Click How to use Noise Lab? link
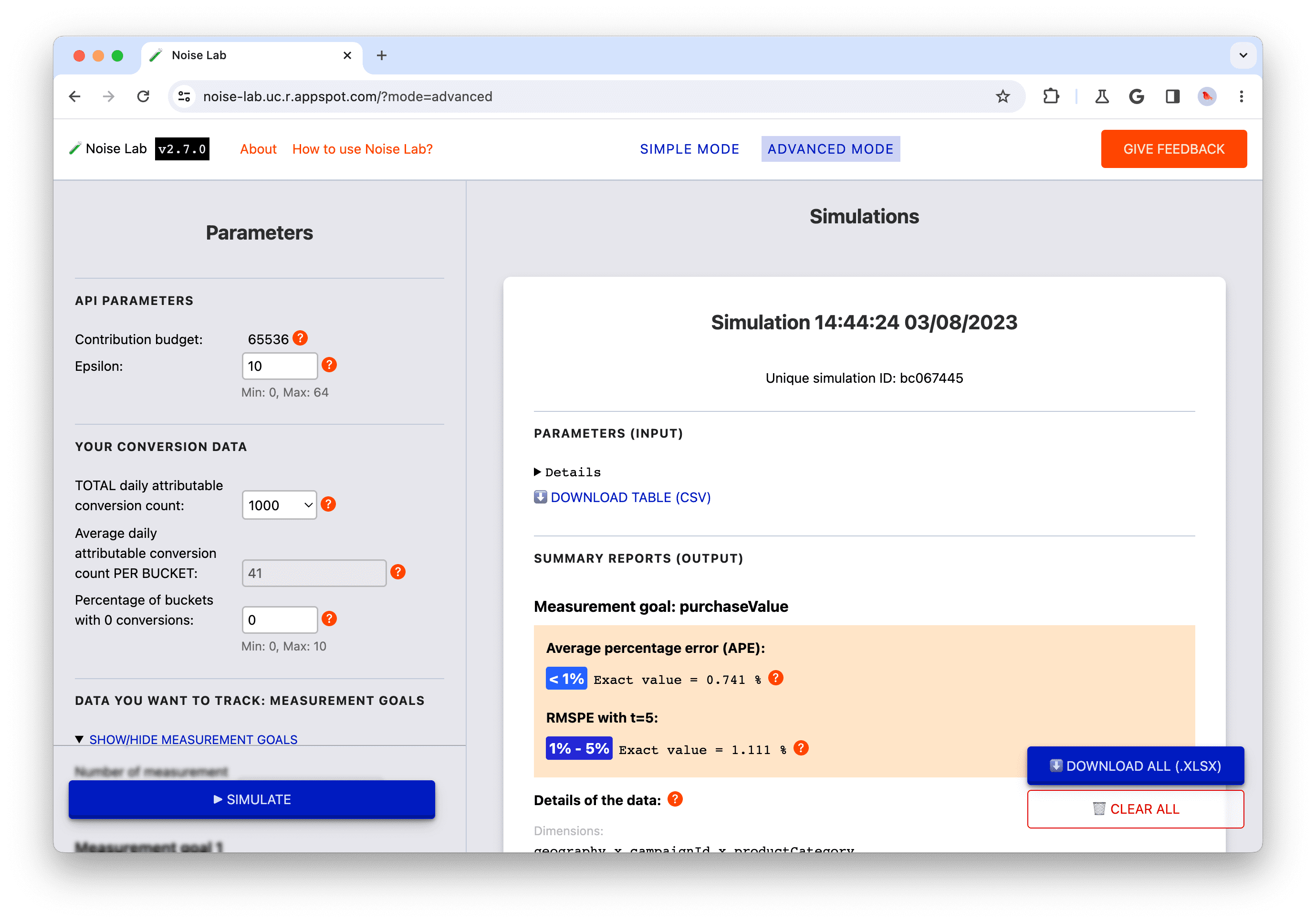Viewport: 1316px width, 923px height. tap(363, 148)
